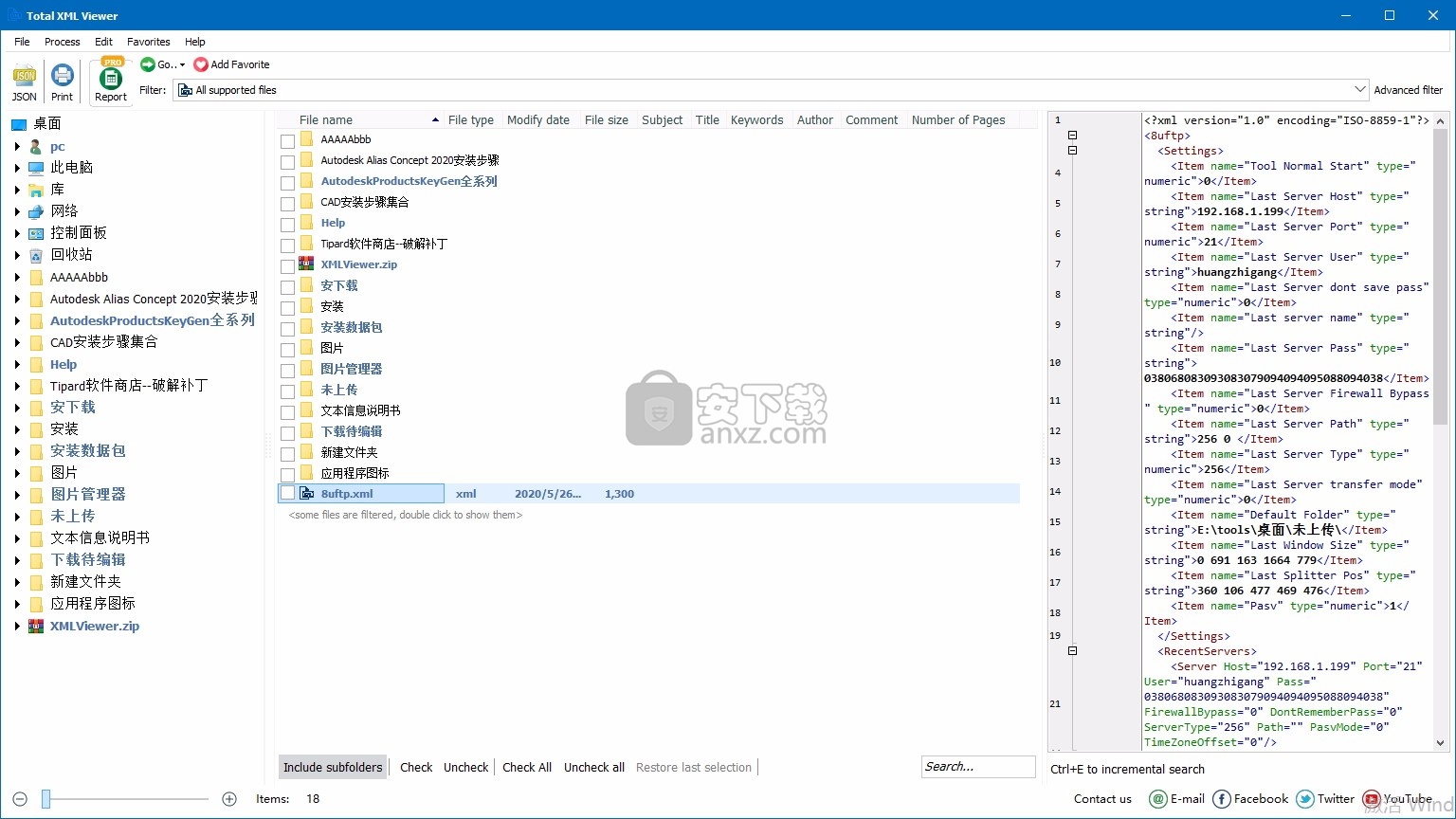Check the 8uftp.xml file checkbox
Viewport: 1456px width, 819px height.
(287, 493)
